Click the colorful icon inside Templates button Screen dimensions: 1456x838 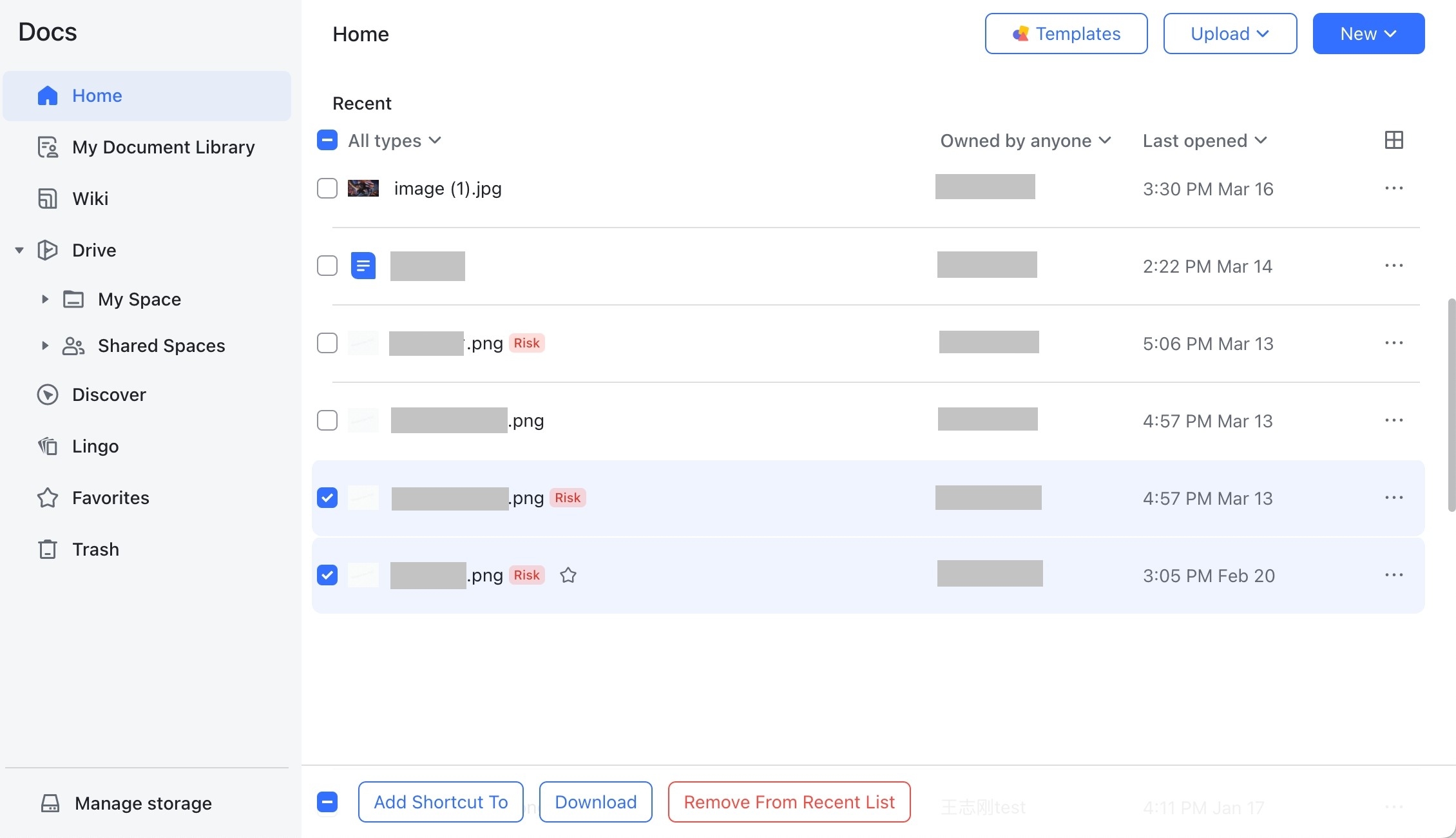point(1020,34)
